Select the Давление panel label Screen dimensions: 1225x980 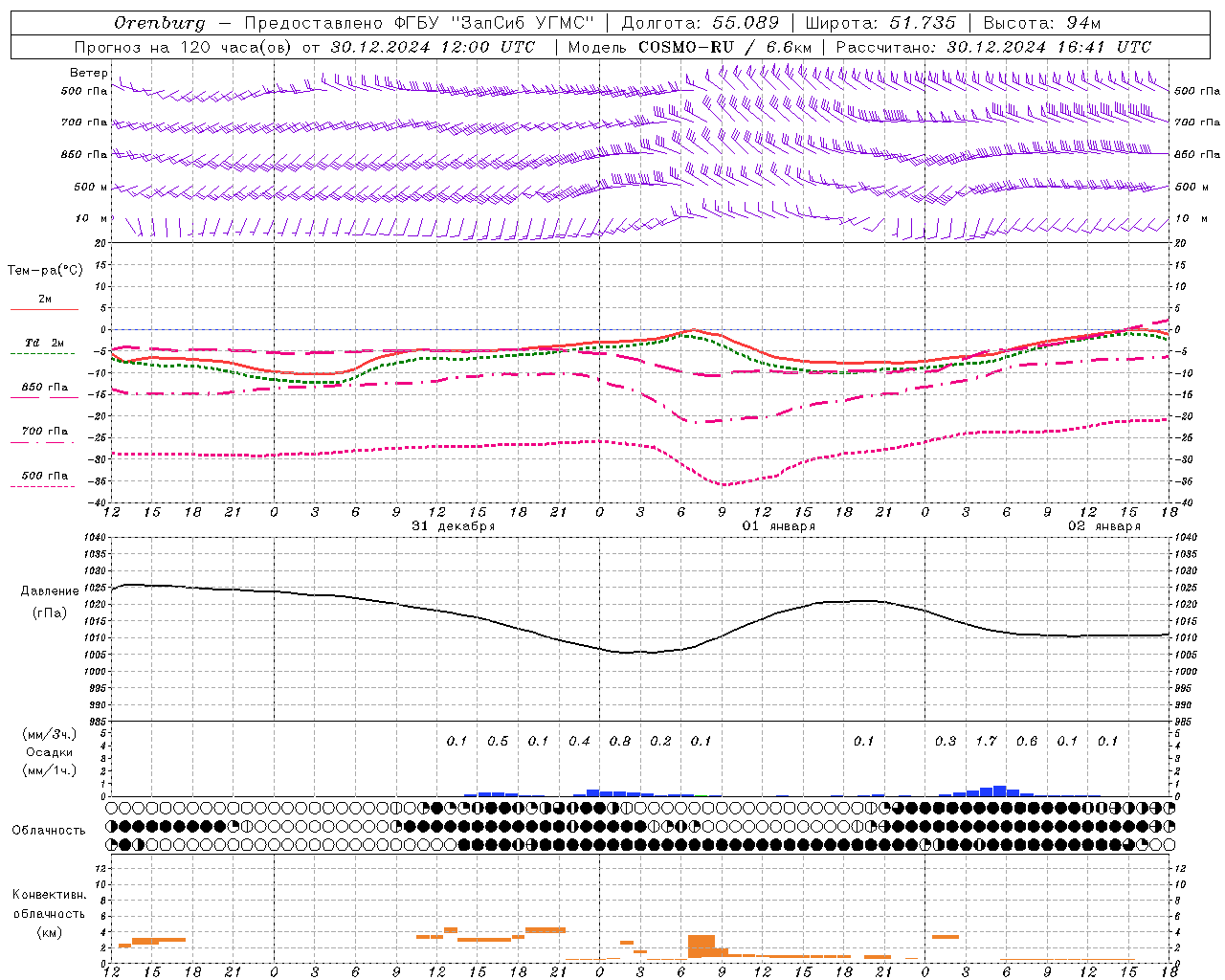point(50,591)
